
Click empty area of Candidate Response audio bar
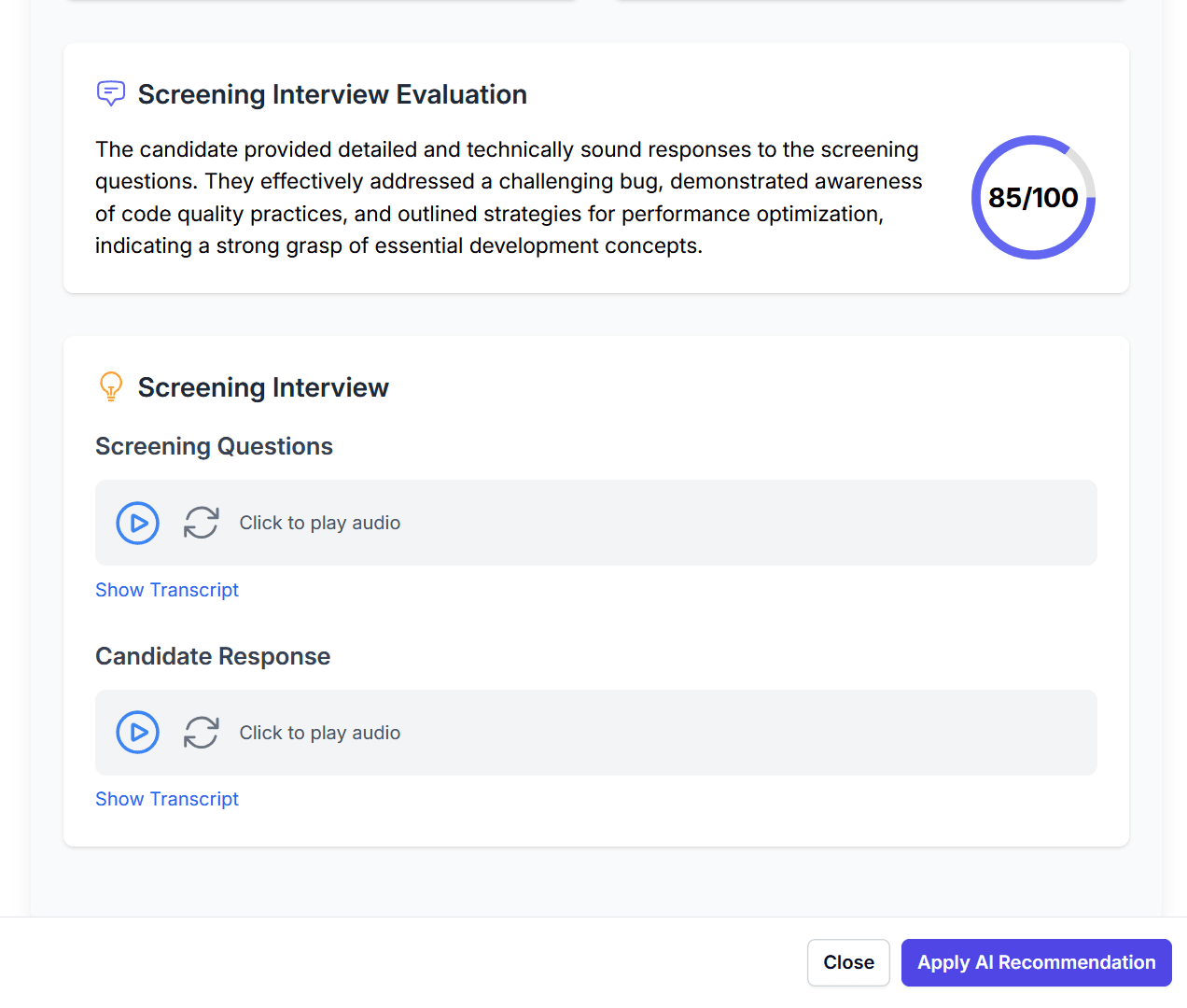(x=747, y=733)
